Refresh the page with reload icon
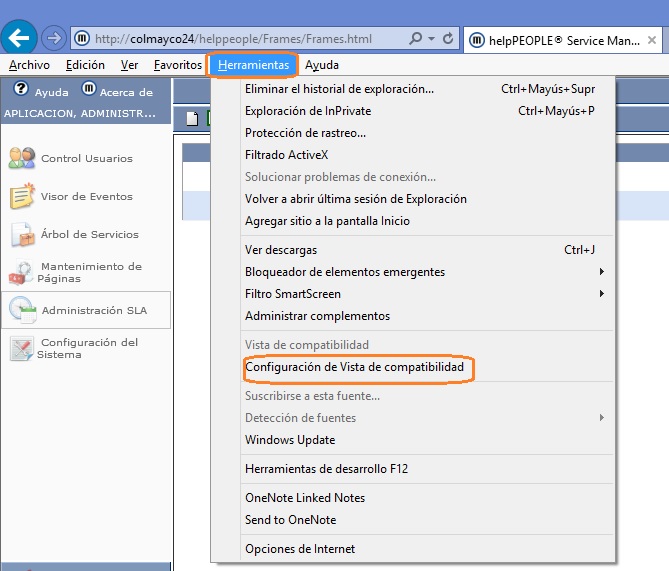 coord(448,39)
